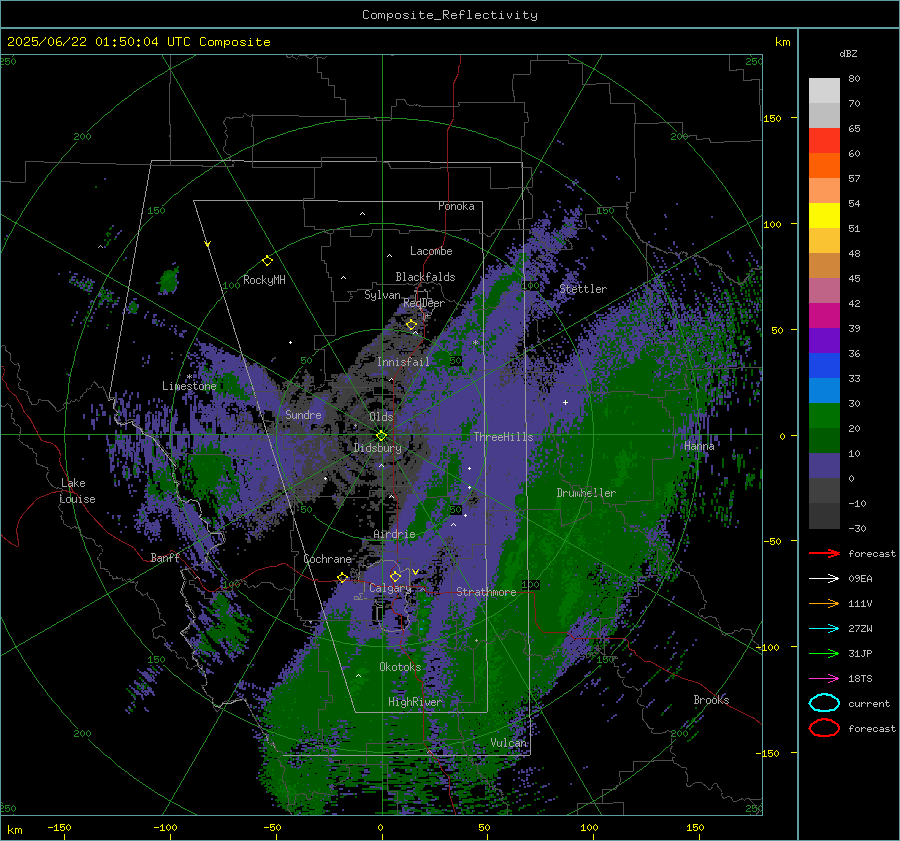
Task: Click the yellow diamond marker below Cochrane
Action: (342, 578)
